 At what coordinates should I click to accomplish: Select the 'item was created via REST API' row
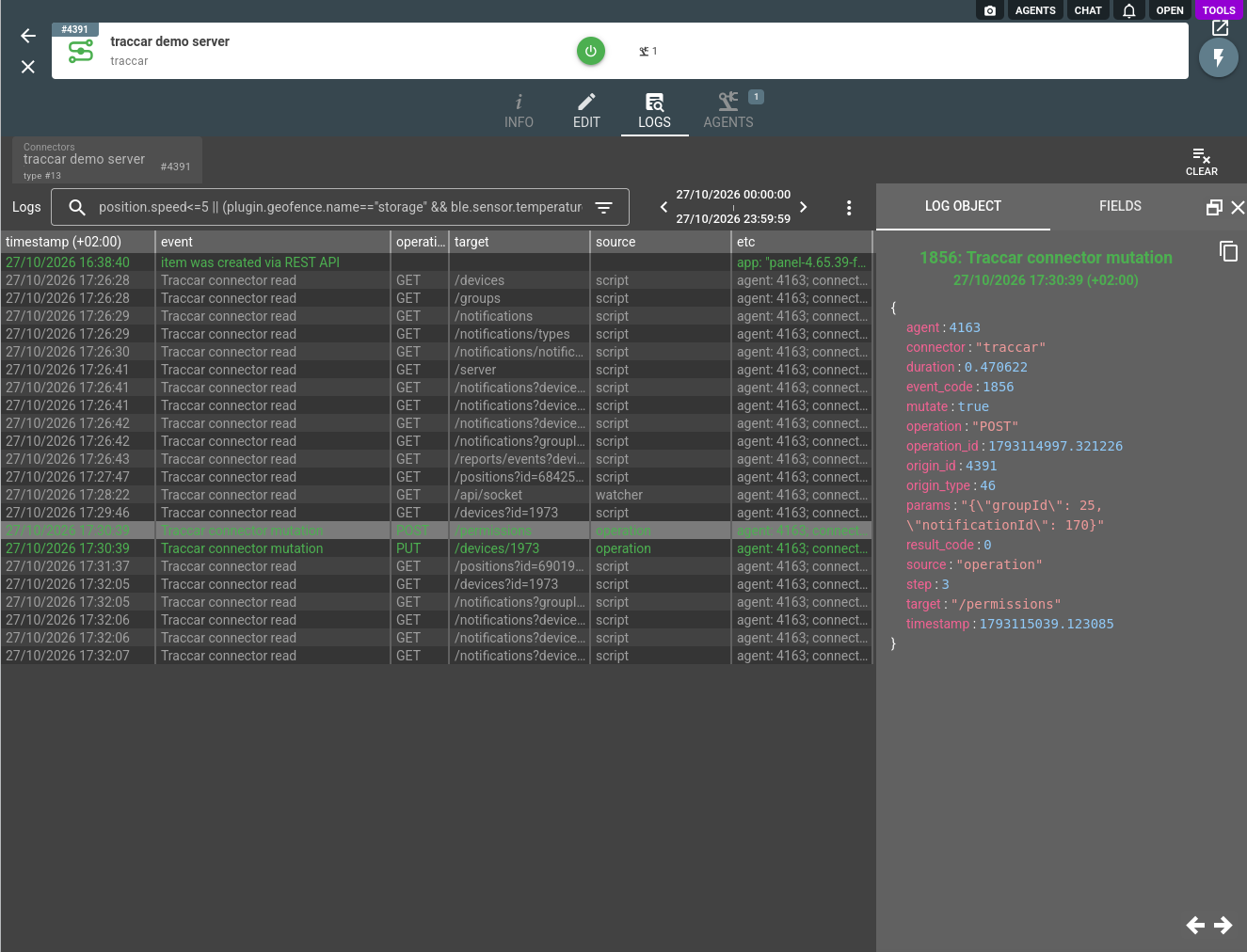[437, 262]
